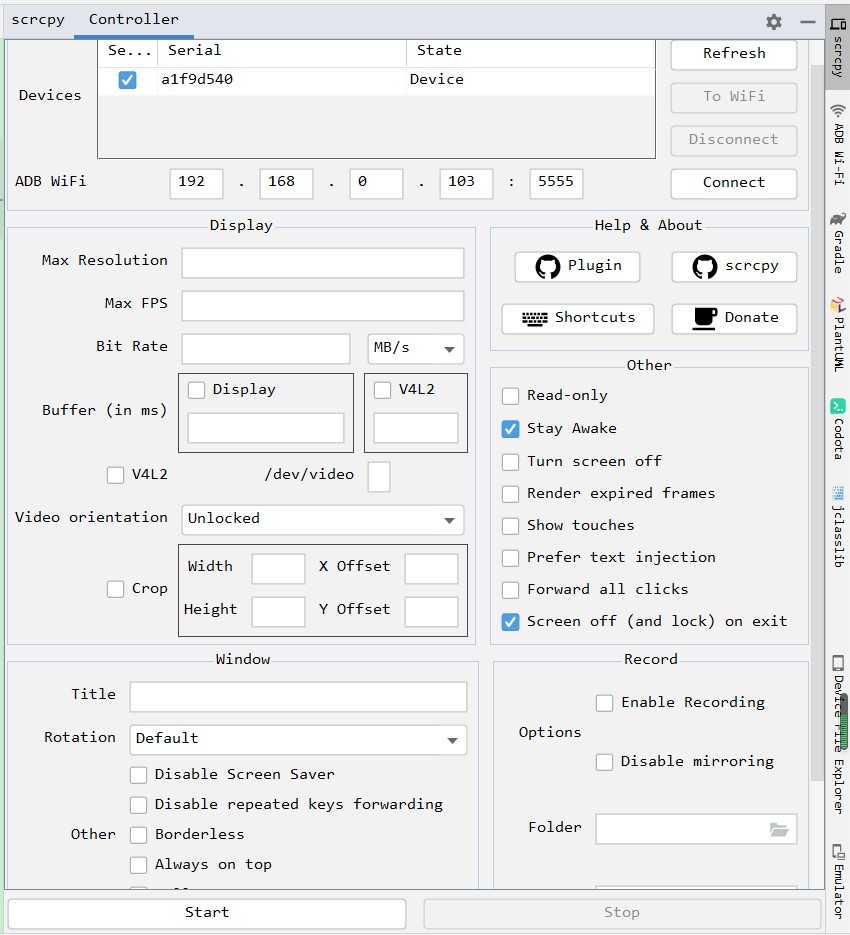Select the Controller tab
The width and height of the screenshot is (850, 935).
click(134, 20)
